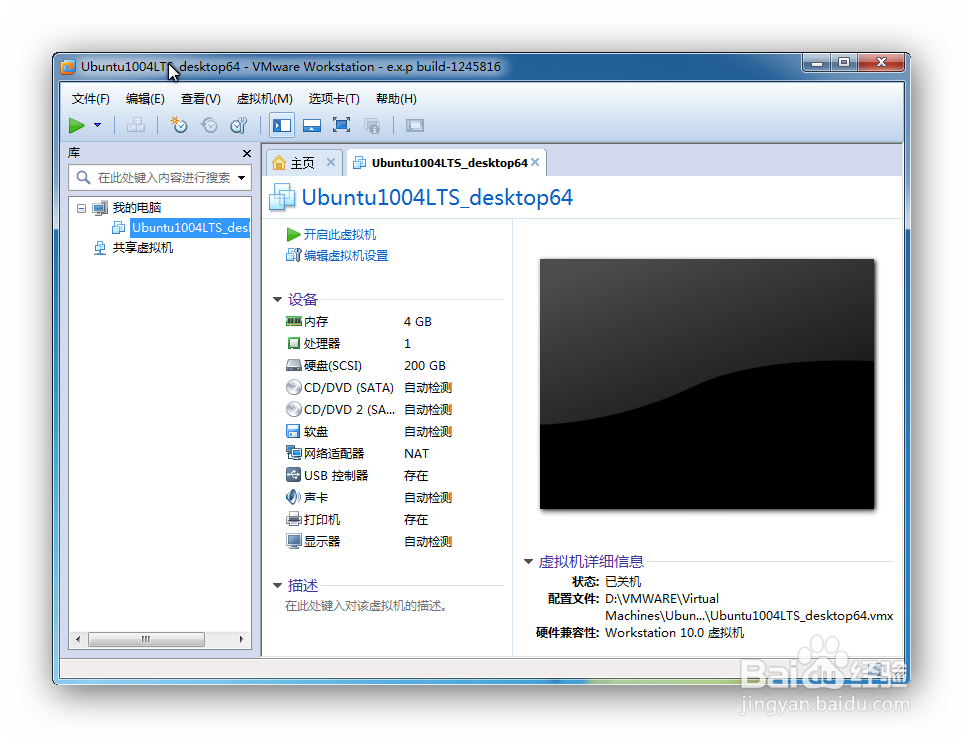Screen dimensions: 964x738
Task: Click the Unity mode toolbar icon
Action: coord(372,125)
